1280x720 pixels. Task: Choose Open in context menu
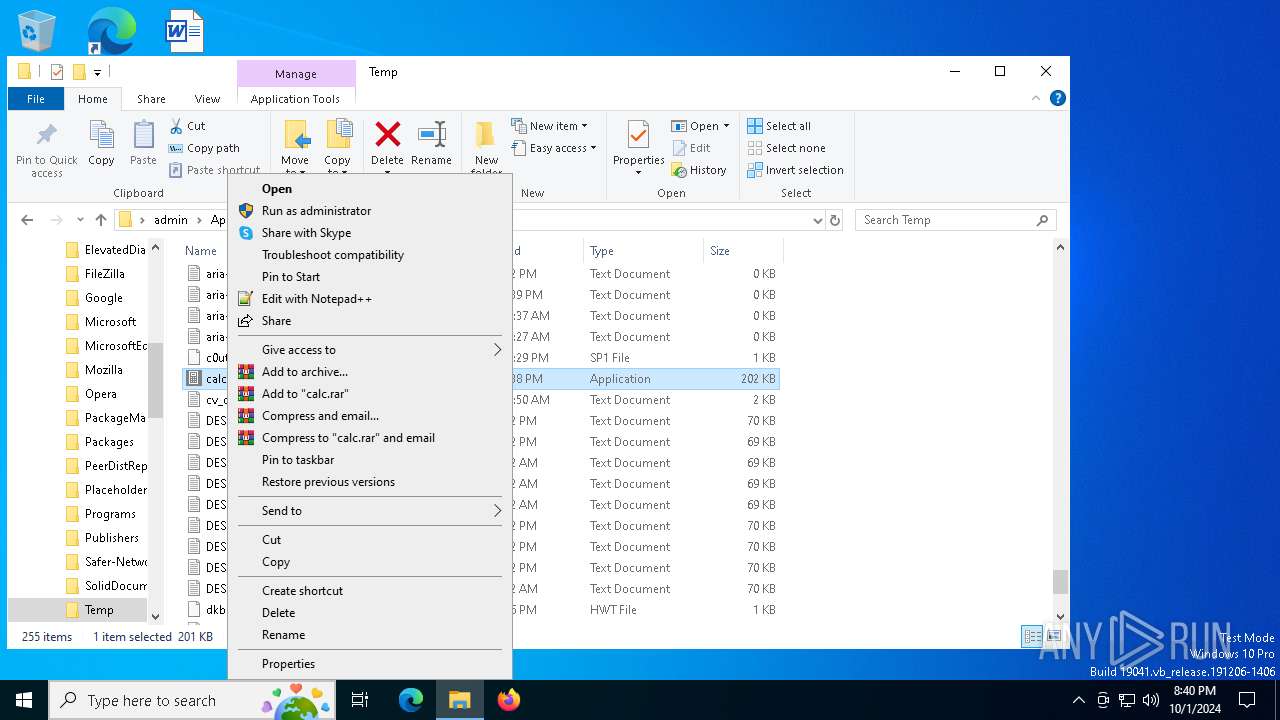click(370, 189)
